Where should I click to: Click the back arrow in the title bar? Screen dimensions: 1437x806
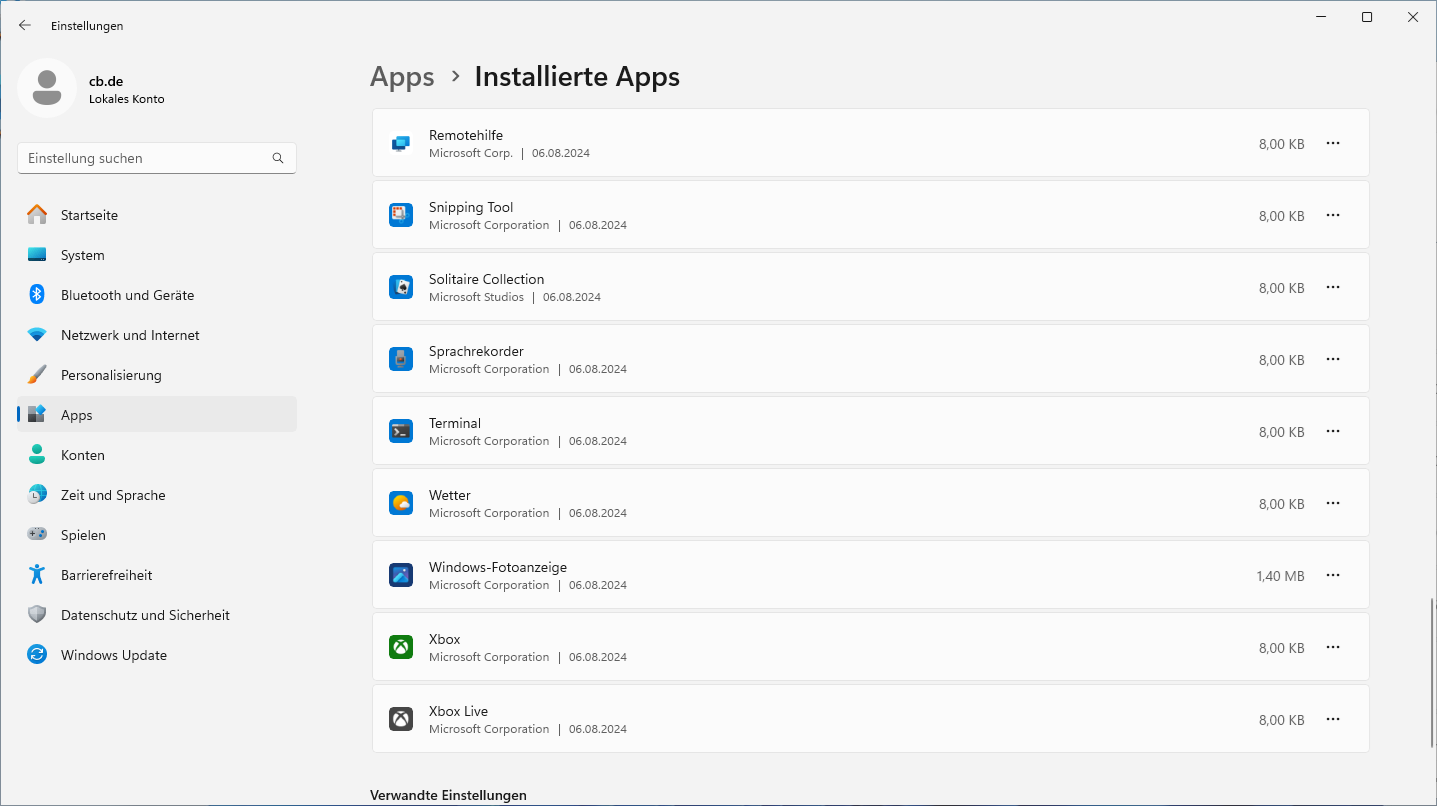pyautogui.click(x=25, y=25)
